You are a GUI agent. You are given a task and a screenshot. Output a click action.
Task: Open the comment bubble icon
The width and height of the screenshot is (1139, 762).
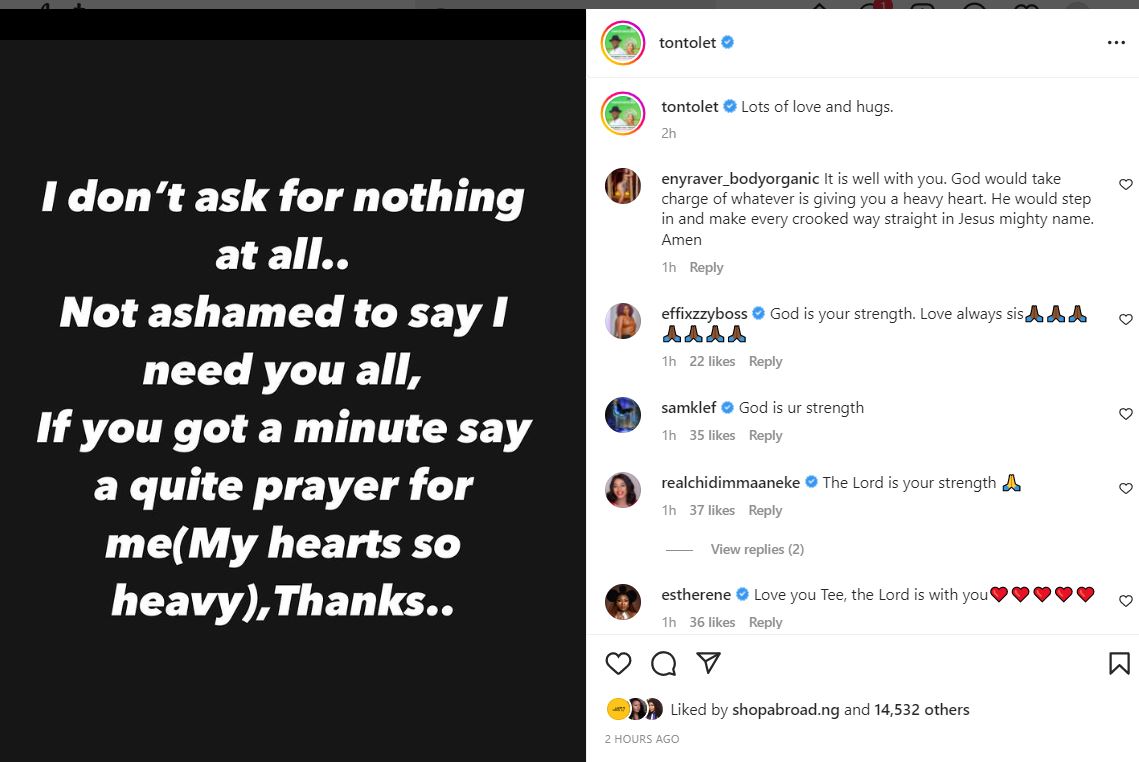(x=663, y=663)
